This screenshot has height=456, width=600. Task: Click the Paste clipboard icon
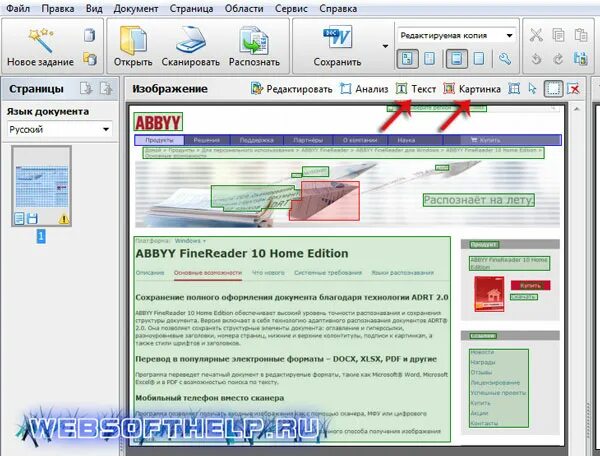click(580, 35)
